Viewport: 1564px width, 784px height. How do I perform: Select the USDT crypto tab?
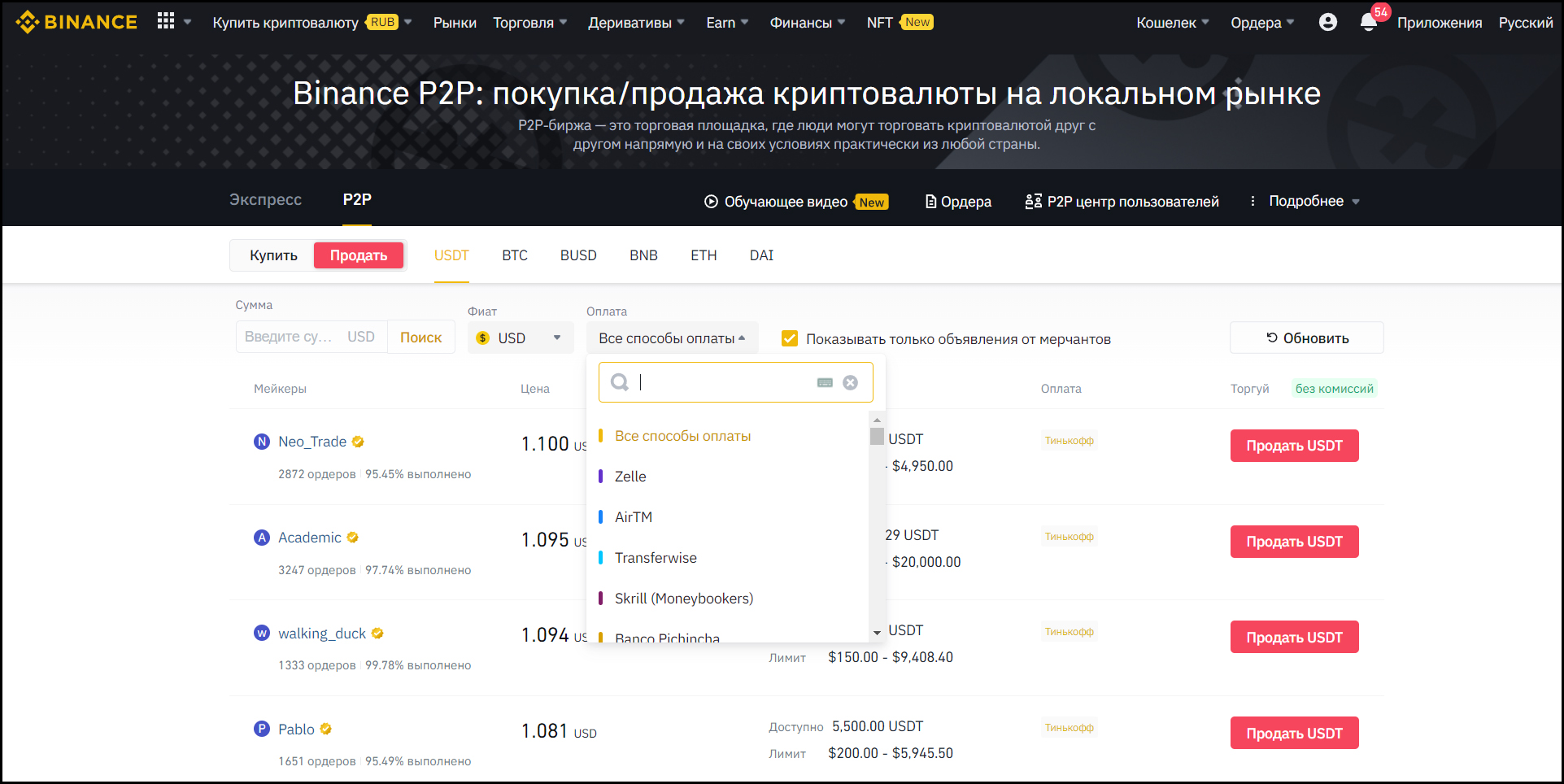(x=451, y=255)
